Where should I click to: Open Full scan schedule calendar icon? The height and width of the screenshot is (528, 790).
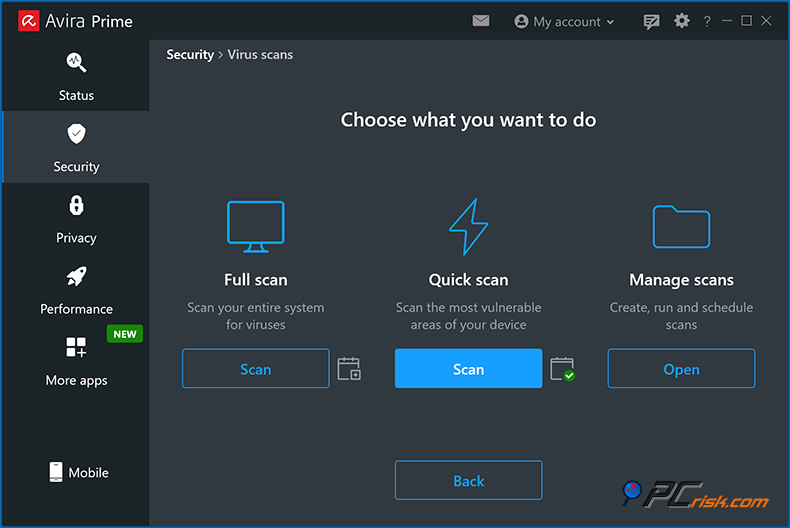click(x=349, y=369)
